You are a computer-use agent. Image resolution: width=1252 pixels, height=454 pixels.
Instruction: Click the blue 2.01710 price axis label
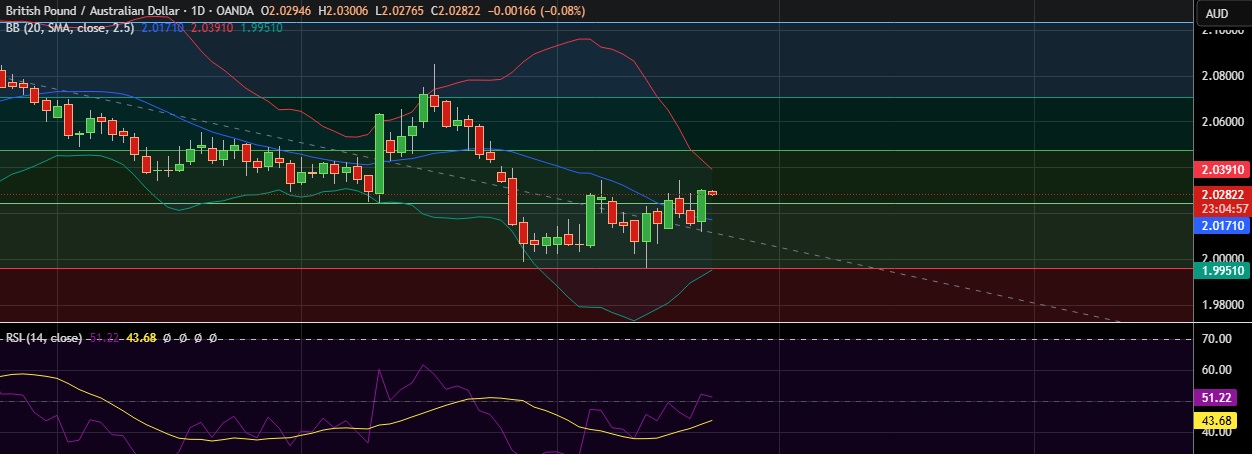[1222, 226]
